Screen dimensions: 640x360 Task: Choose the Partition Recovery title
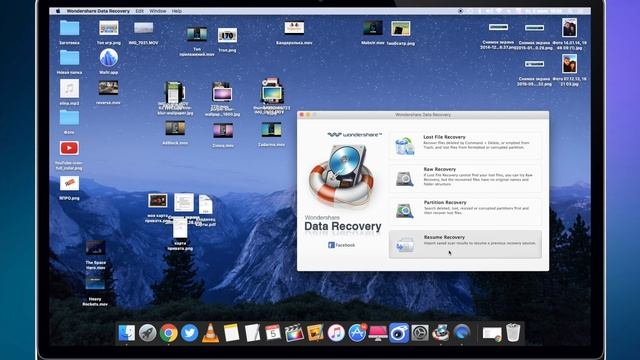coord(445,202)
